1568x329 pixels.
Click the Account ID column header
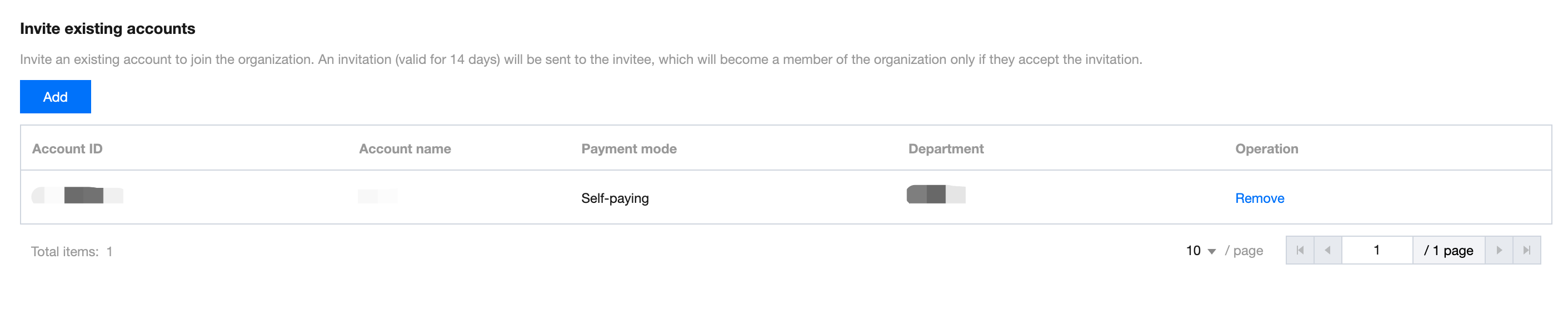click(67, 148)
